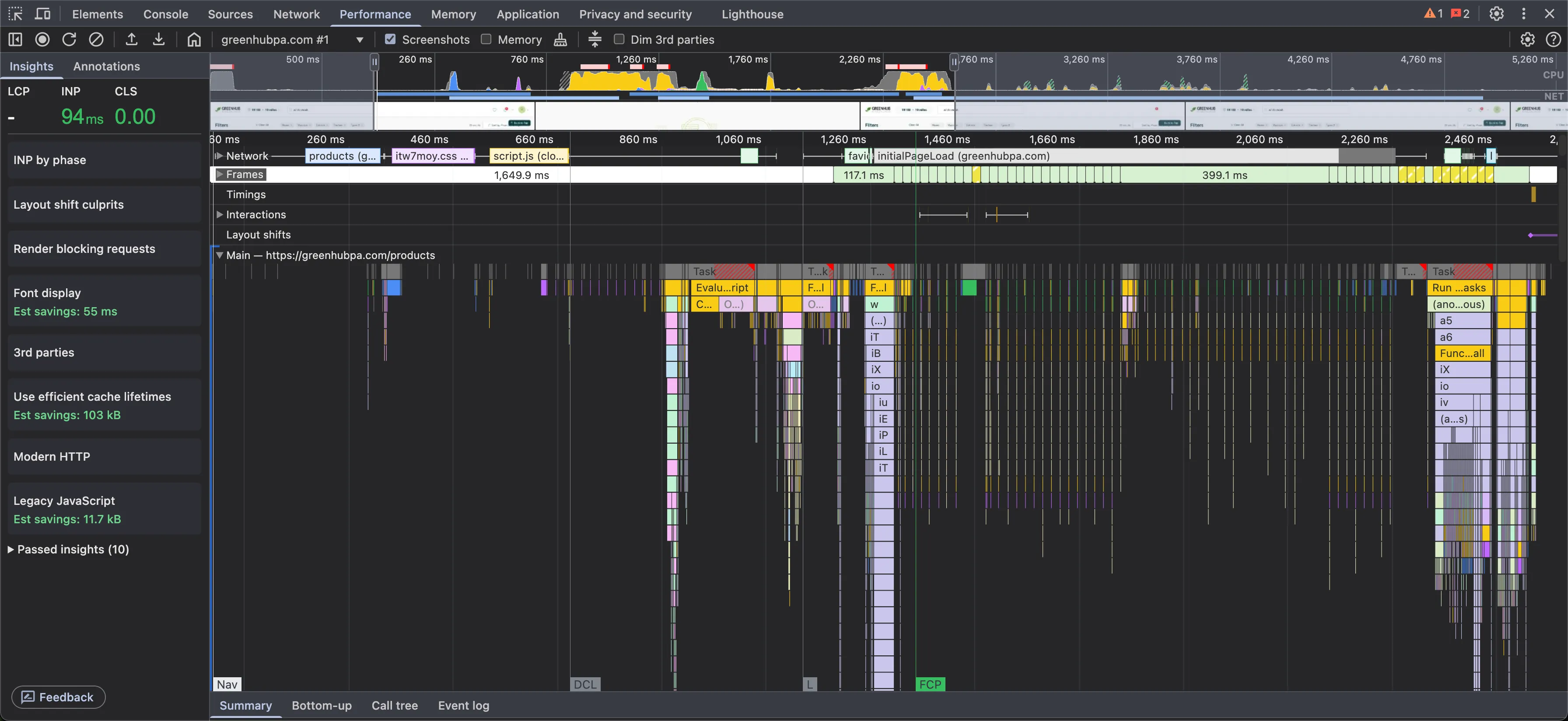Select the 399.1 ms frame block
The height and width of the screenshot is (721, 1568).
[x=1224, y=175]
